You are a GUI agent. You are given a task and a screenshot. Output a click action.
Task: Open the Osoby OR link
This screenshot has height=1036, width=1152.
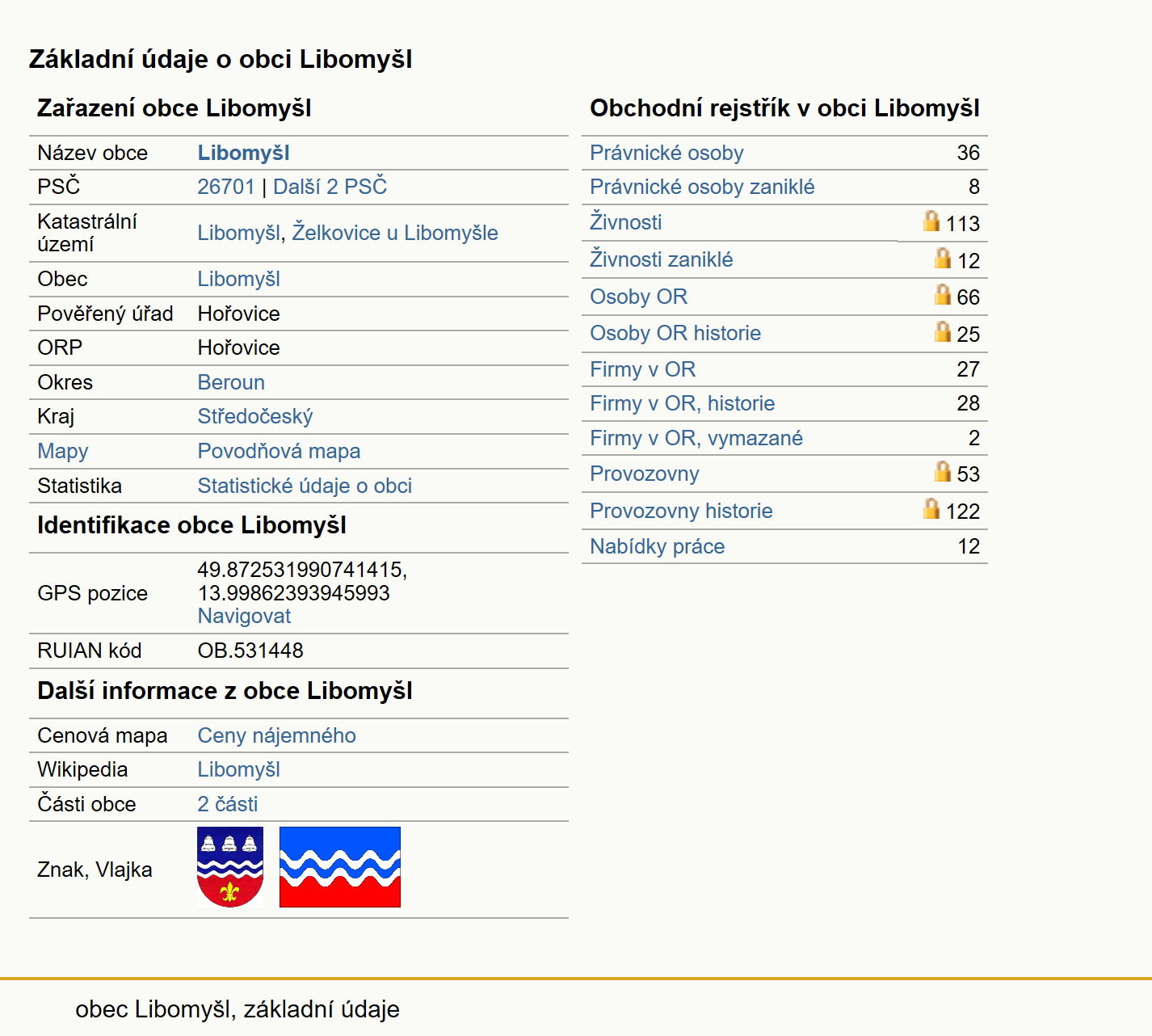point(638,297)
